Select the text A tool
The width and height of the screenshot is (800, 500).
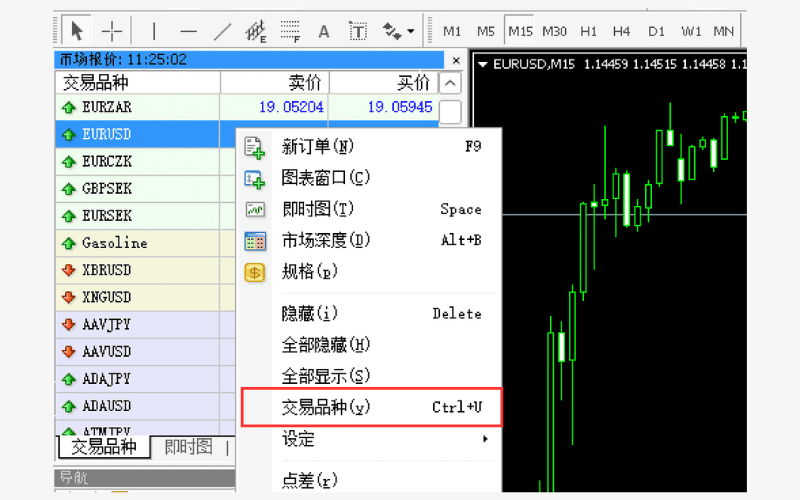pos(323,32)
